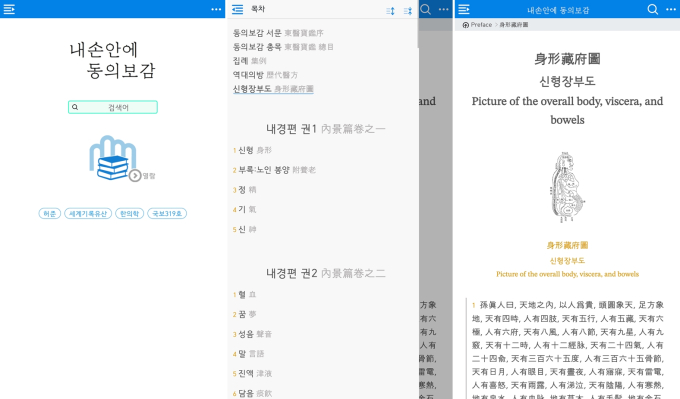Tap the black 신형장부도 subtitle under the title
Screen dimensions: 680x399
click(567, 81)
